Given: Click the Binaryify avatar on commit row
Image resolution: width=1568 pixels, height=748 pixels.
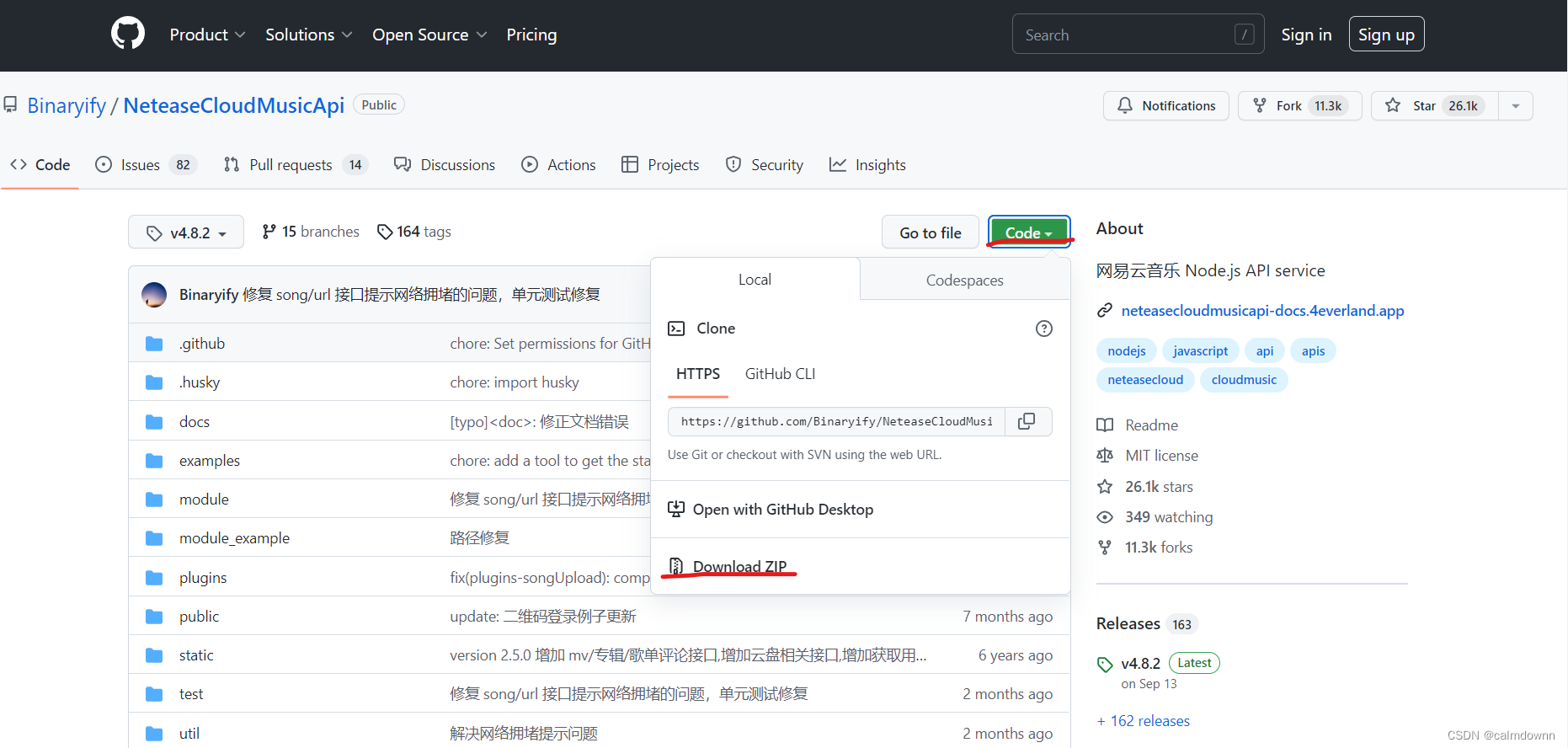Looking at the screenshot, I should point(154,294).
